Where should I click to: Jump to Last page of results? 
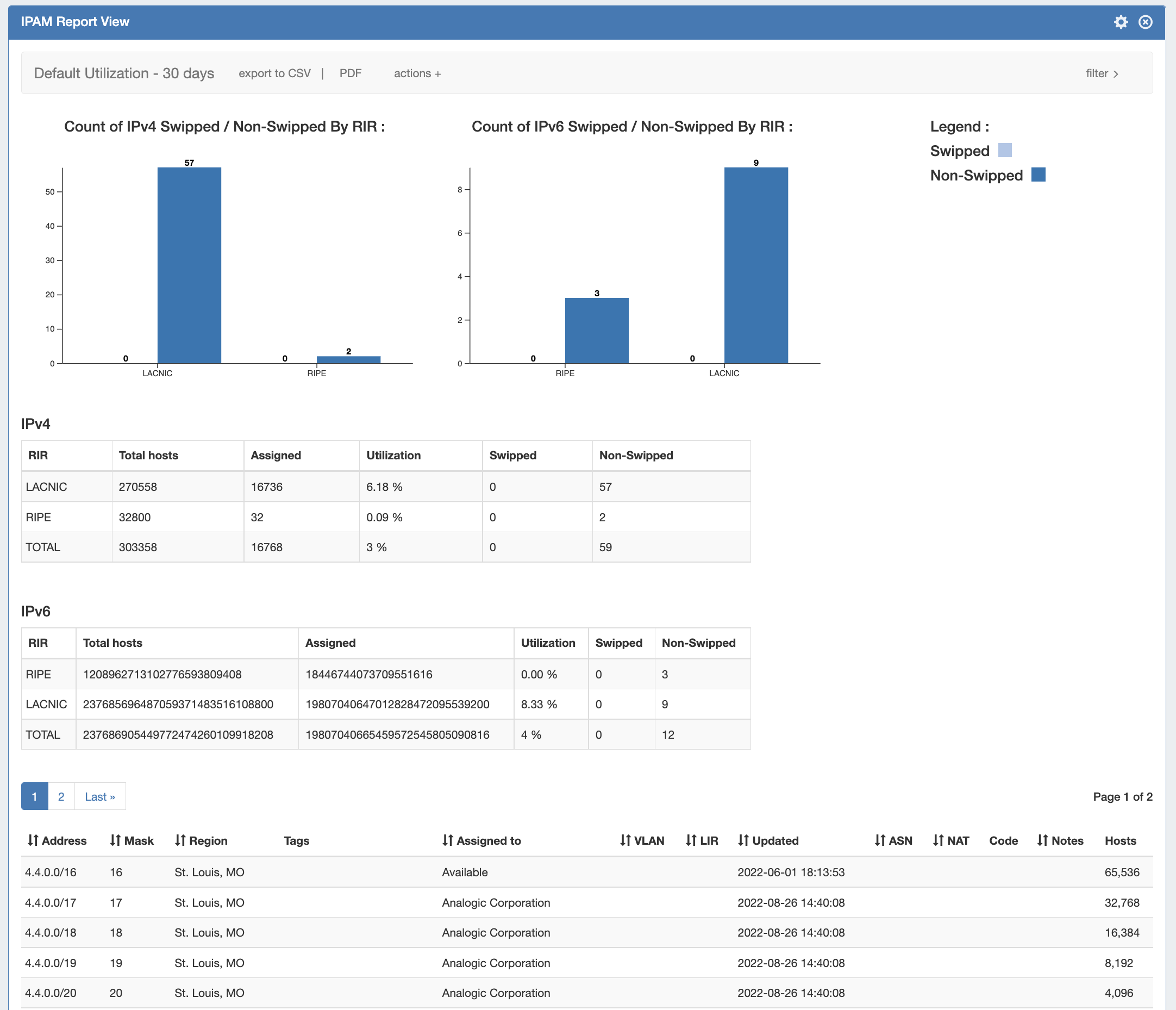pos(100,796)
